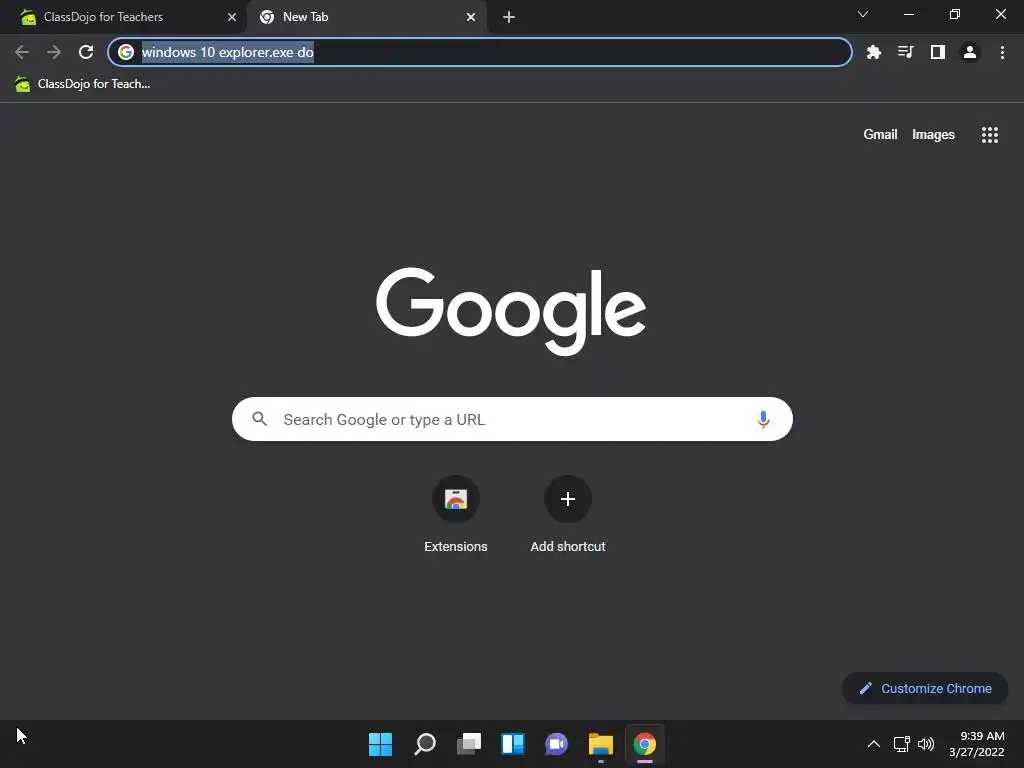Open the Windows Start menu
This screenshot has width=1024, height=768.
[x=380, y=744]
